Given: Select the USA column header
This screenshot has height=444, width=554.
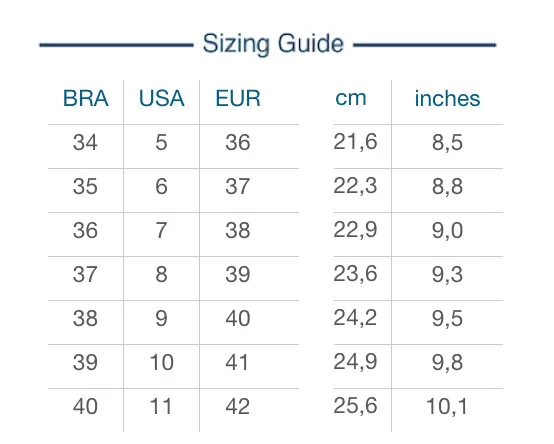Looking at the screenshot, I should [161, 98].
